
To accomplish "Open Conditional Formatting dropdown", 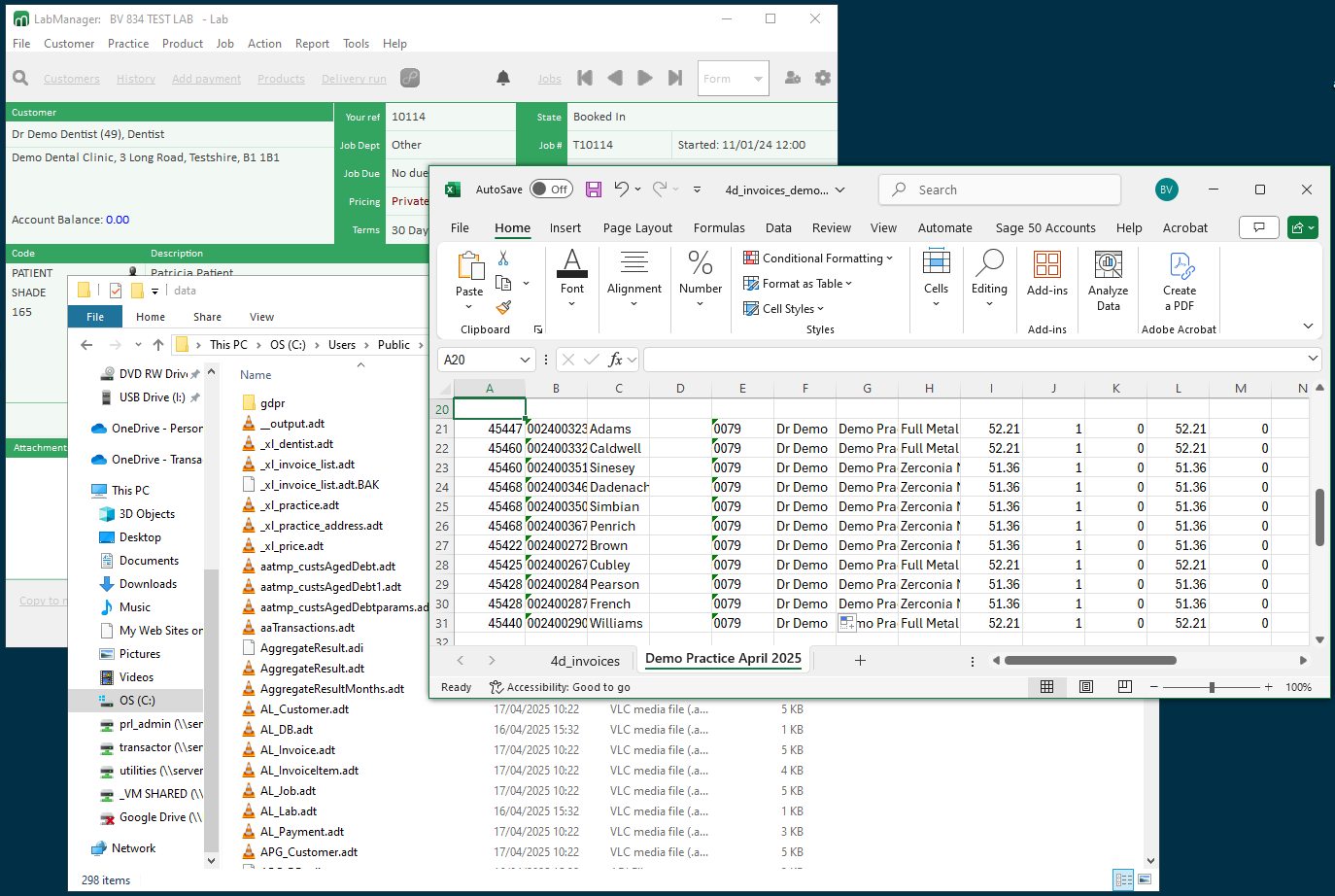I will pos(818,258).
